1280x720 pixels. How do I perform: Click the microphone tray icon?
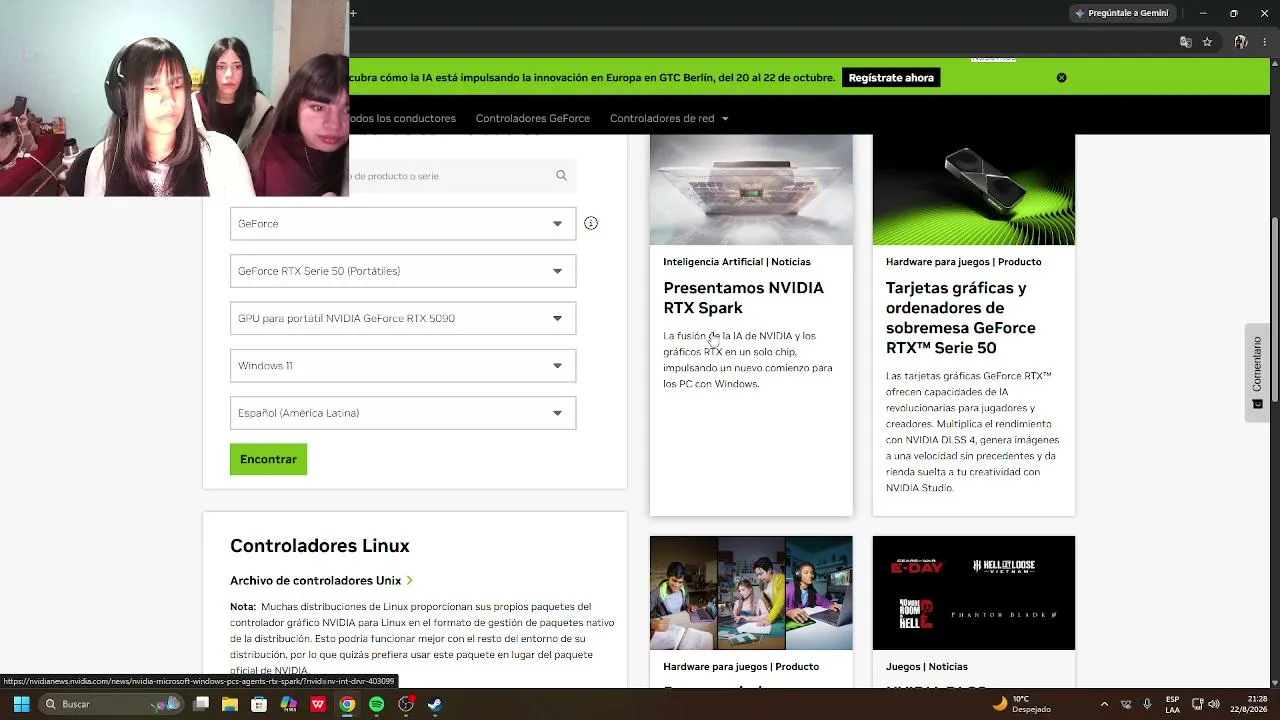1147,704
